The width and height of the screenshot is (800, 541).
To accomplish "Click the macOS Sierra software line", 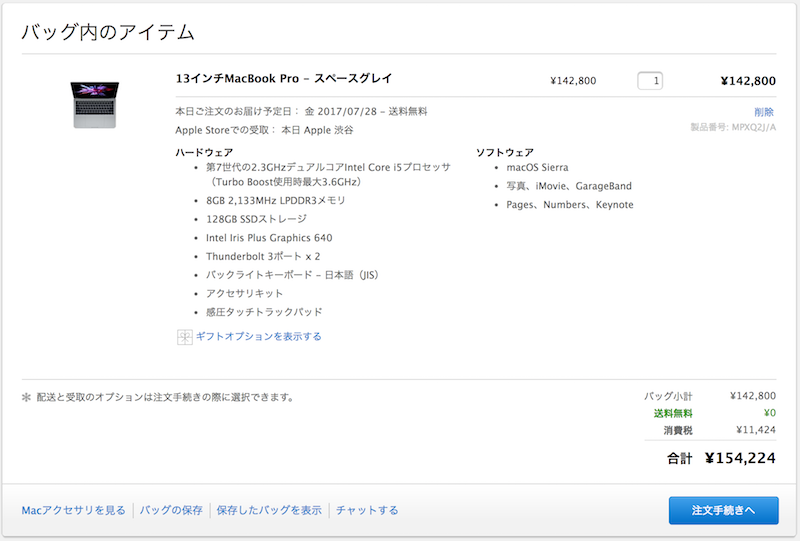I will point(537,167).
